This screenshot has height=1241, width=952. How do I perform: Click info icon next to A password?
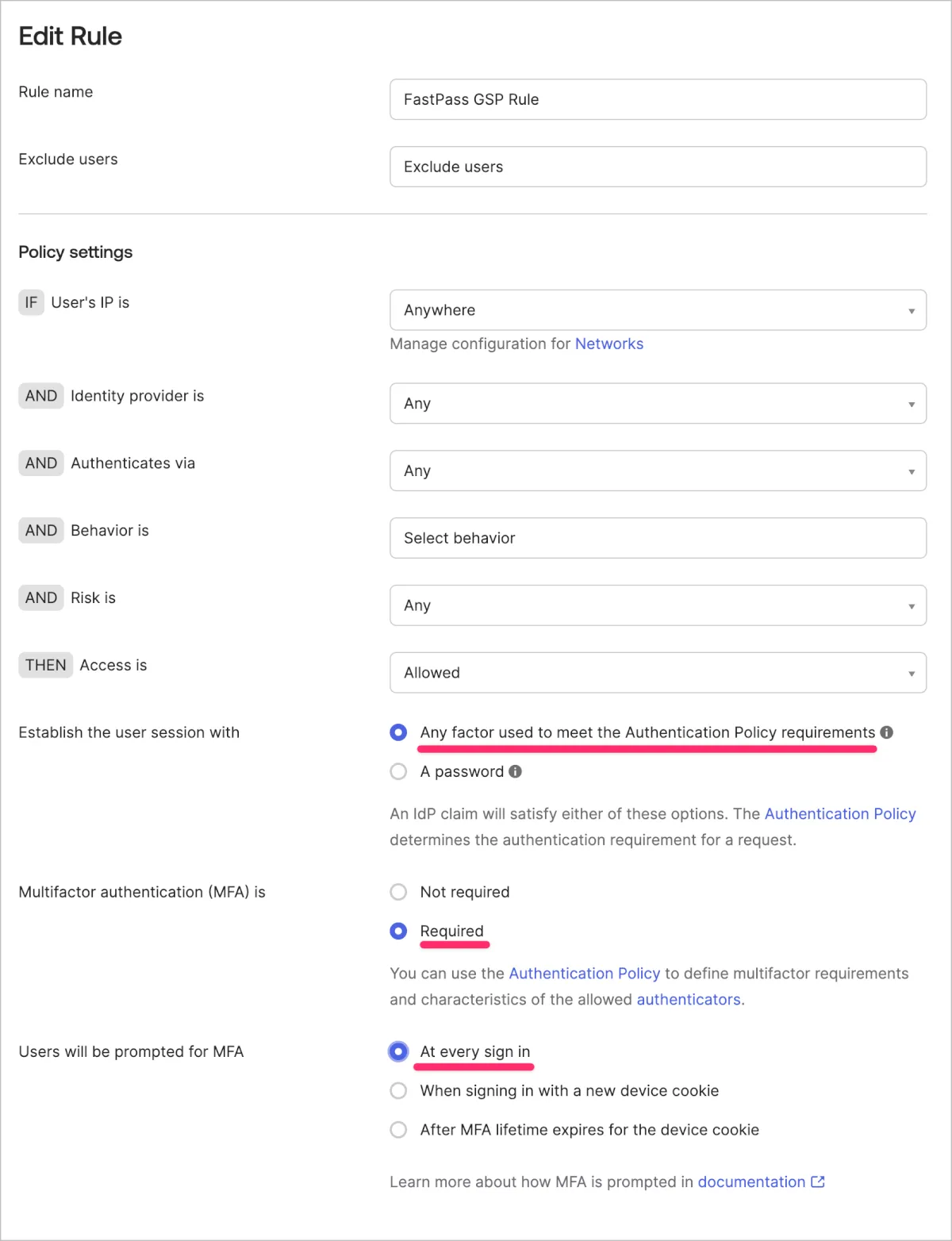coord(516,771)
